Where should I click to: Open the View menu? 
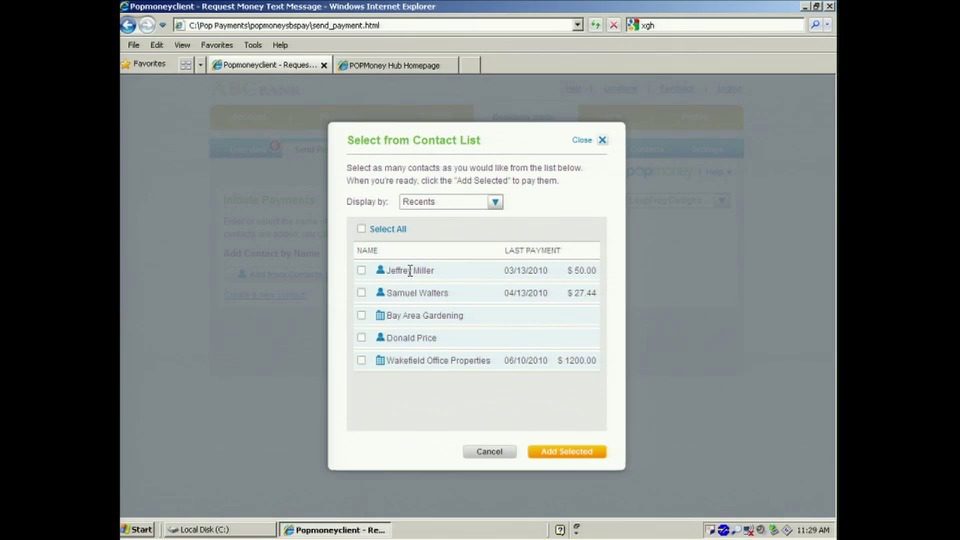pos(182,45)
